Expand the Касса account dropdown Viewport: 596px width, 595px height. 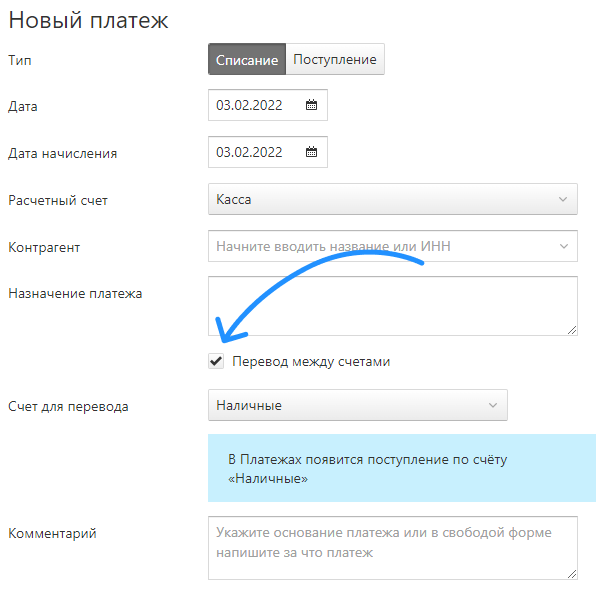(393, 199)
